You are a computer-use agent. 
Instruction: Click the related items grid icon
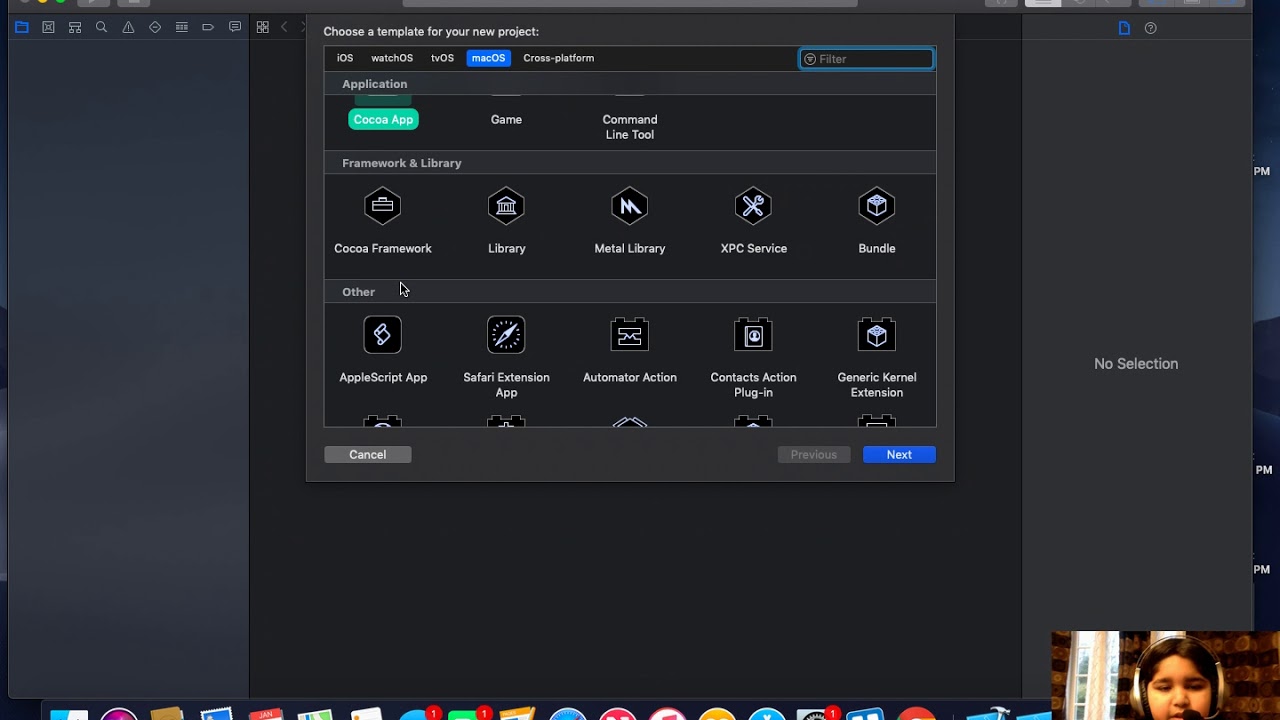[262, 27]
